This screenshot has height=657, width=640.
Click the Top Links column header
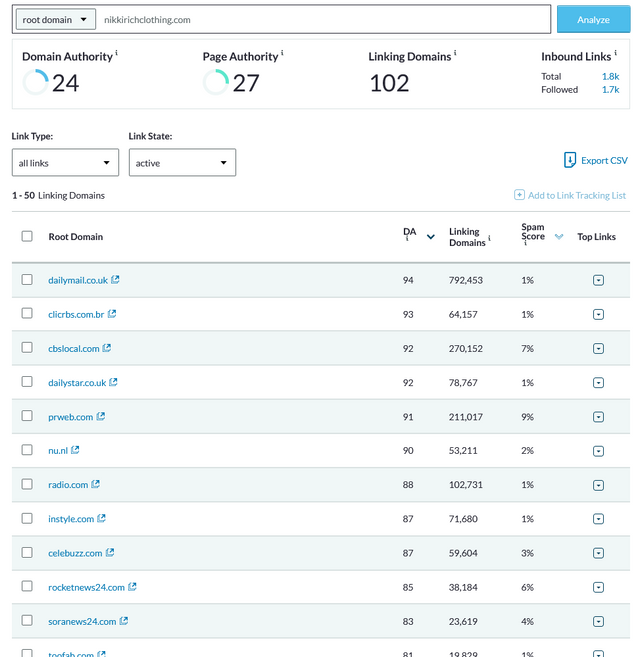pyautogui.click(x=596, y=237)
